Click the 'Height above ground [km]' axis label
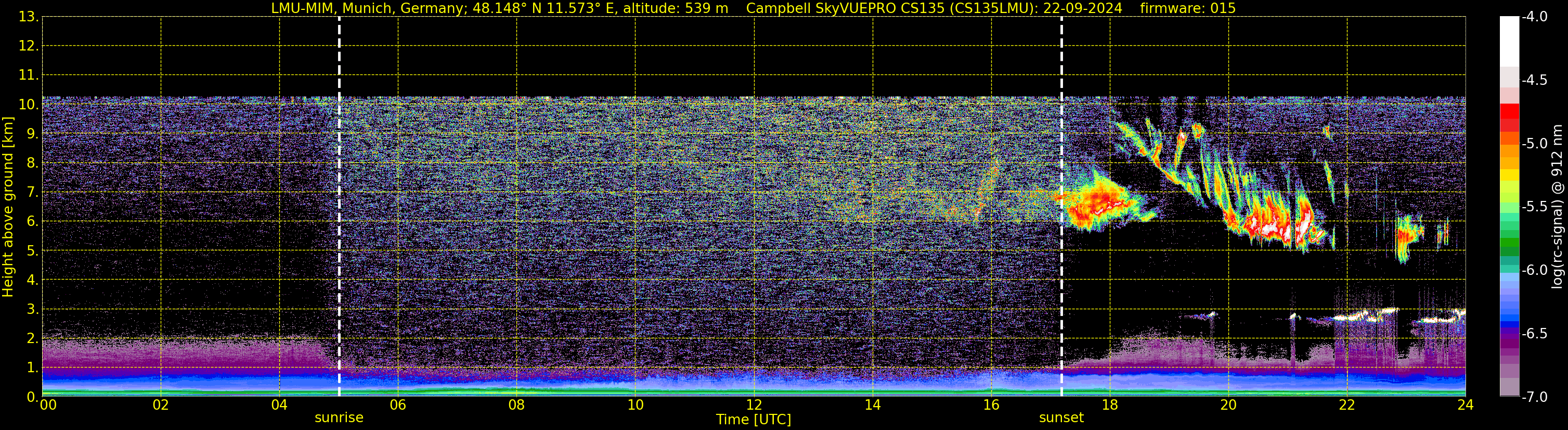The height and width of the screenshot is (430, 1568). click(x=8, y=207)
